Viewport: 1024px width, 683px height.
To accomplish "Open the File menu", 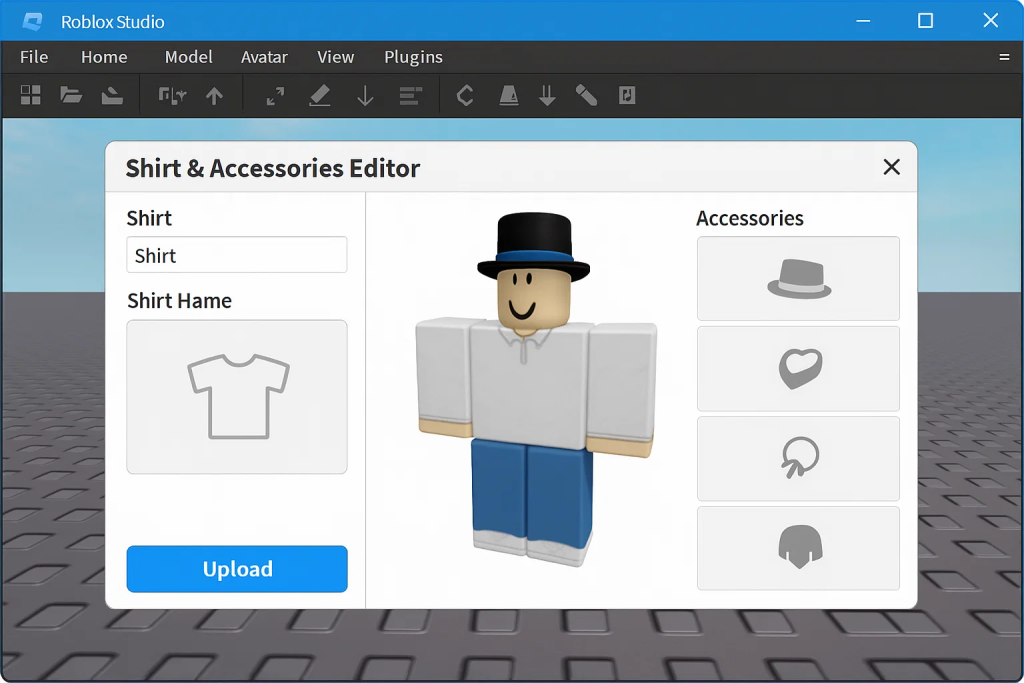I will coord(34,57).
